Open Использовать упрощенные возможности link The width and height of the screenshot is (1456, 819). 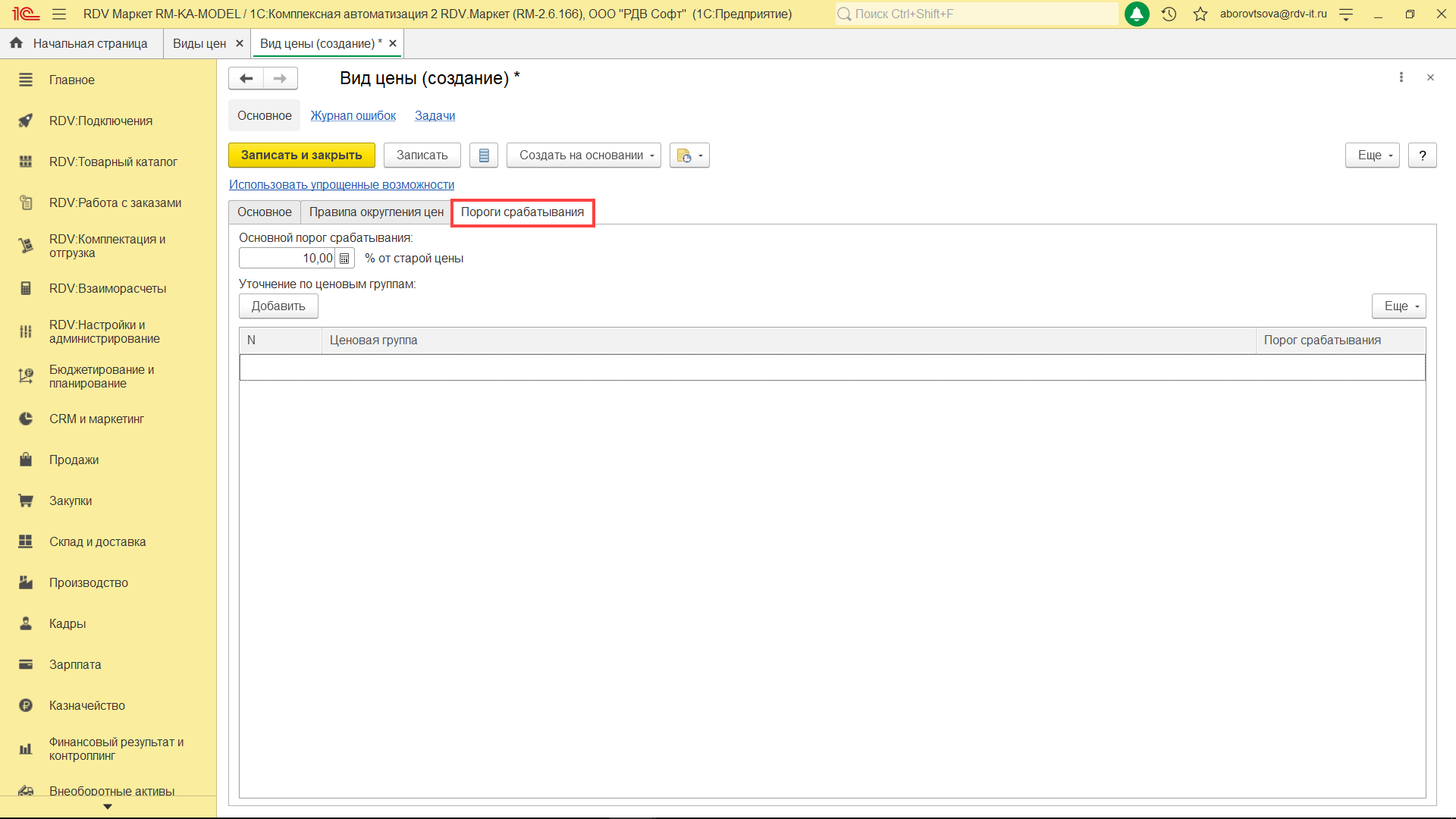point(341,185)
